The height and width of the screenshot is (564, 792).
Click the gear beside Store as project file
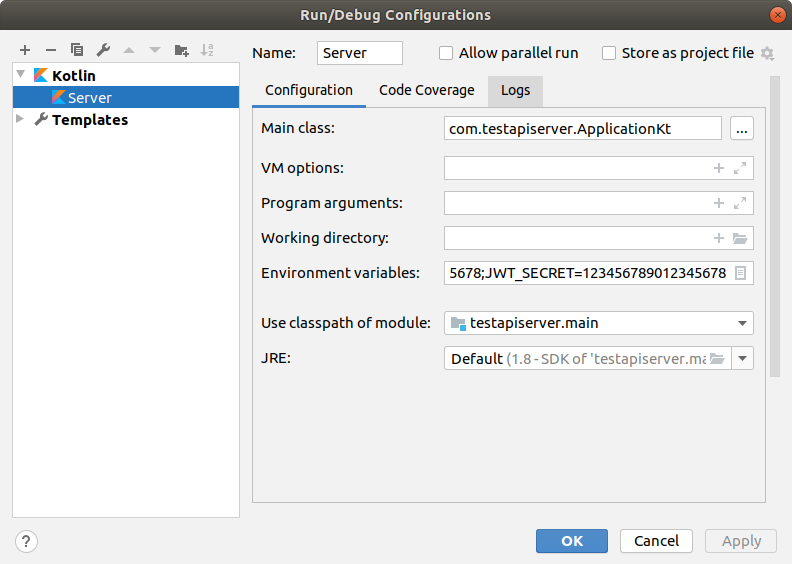[x=768, y=53]
